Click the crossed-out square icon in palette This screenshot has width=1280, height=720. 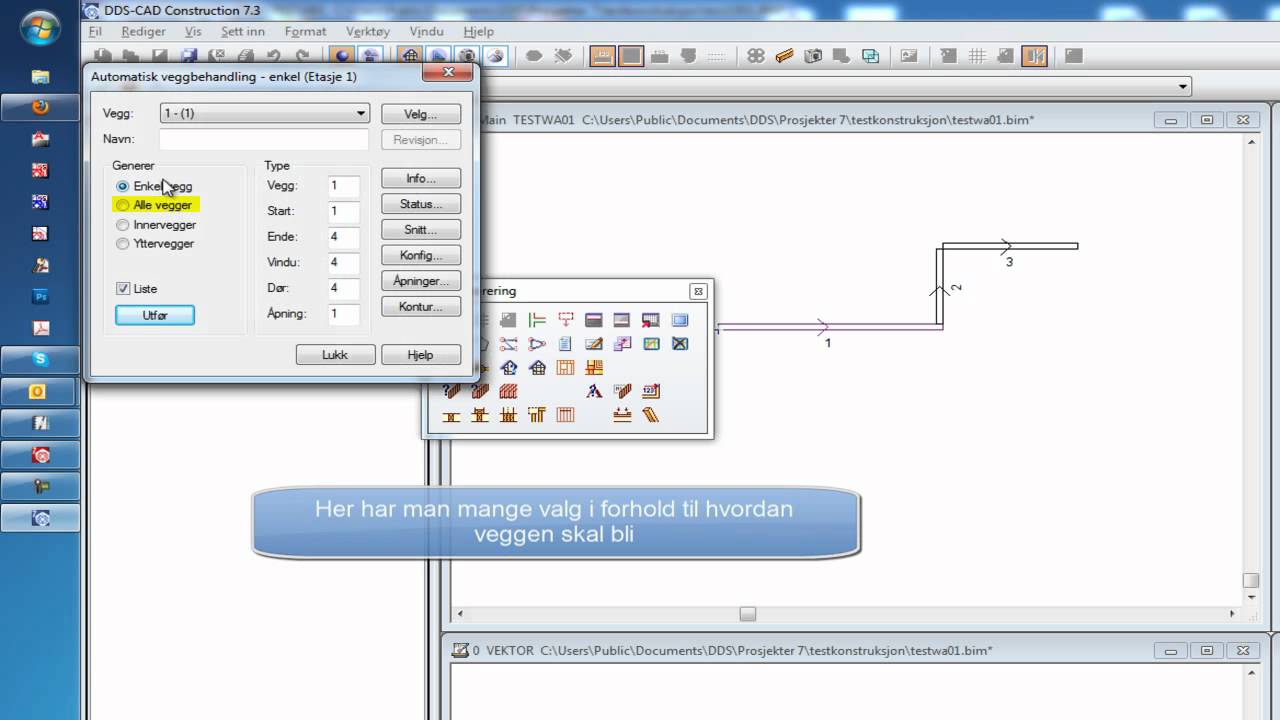(680, 344)
